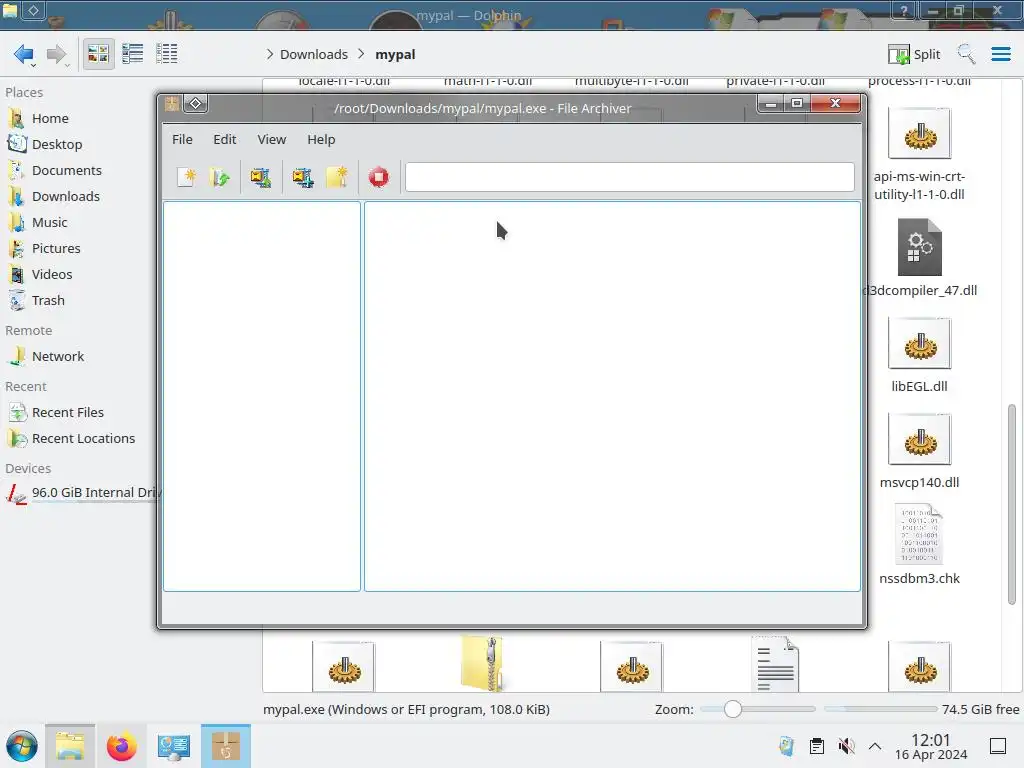Open Dolphin search magnifier

(966, 54)
